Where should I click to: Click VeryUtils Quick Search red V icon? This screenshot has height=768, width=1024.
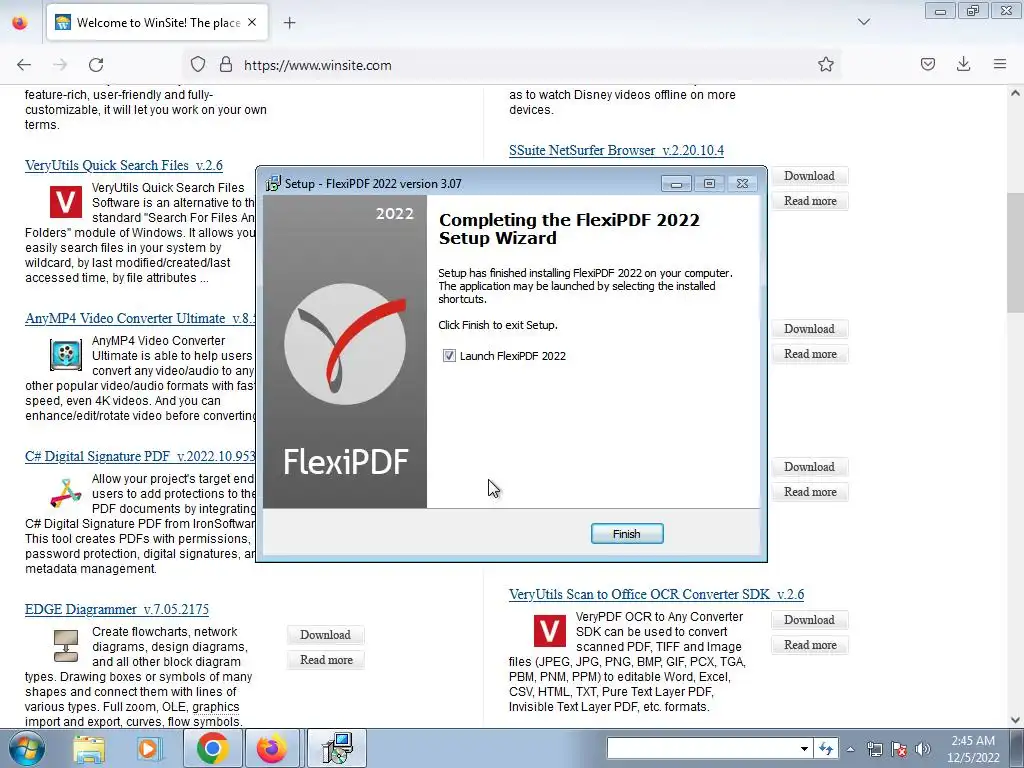[x=66, y=202]
